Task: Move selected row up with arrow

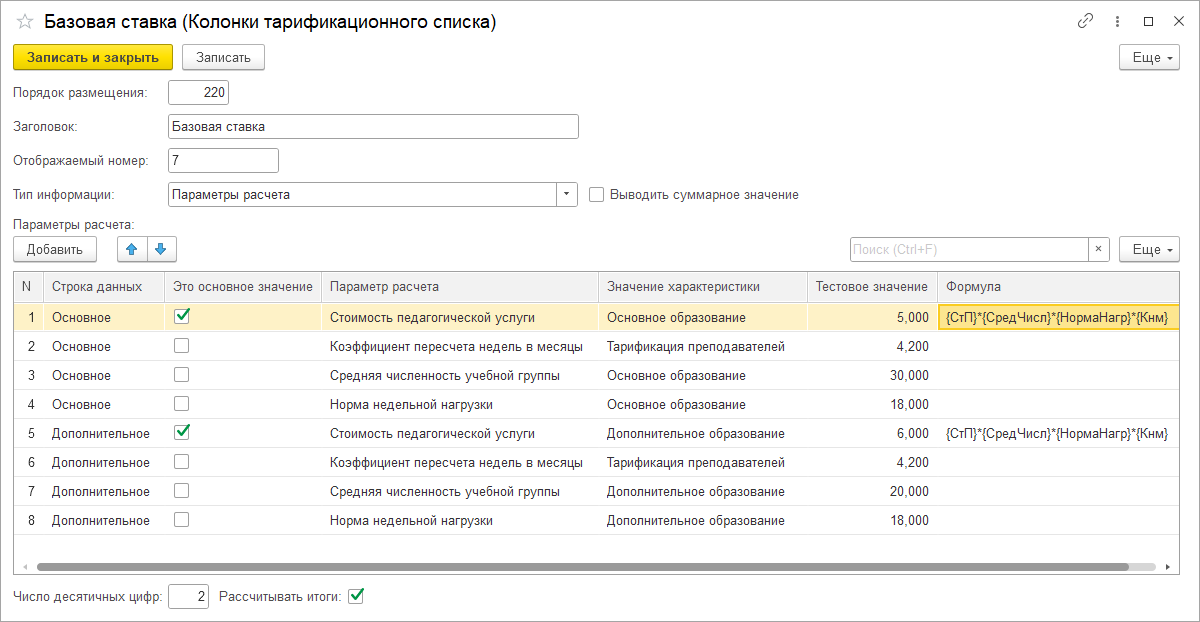Action: [x=132, y=249]
